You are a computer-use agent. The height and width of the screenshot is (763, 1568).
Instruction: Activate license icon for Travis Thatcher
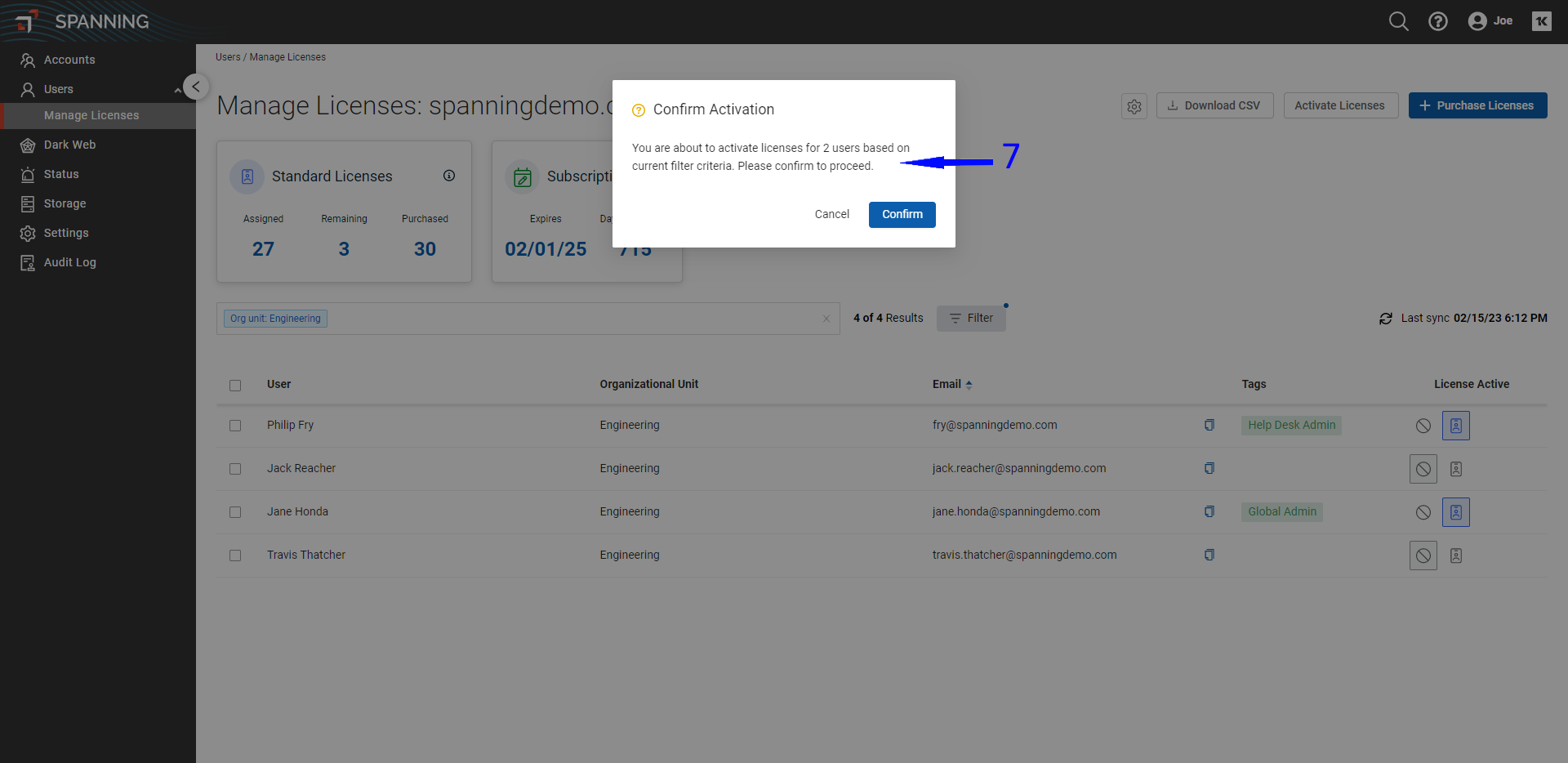pyautogui.click(x=1456, y=556)
